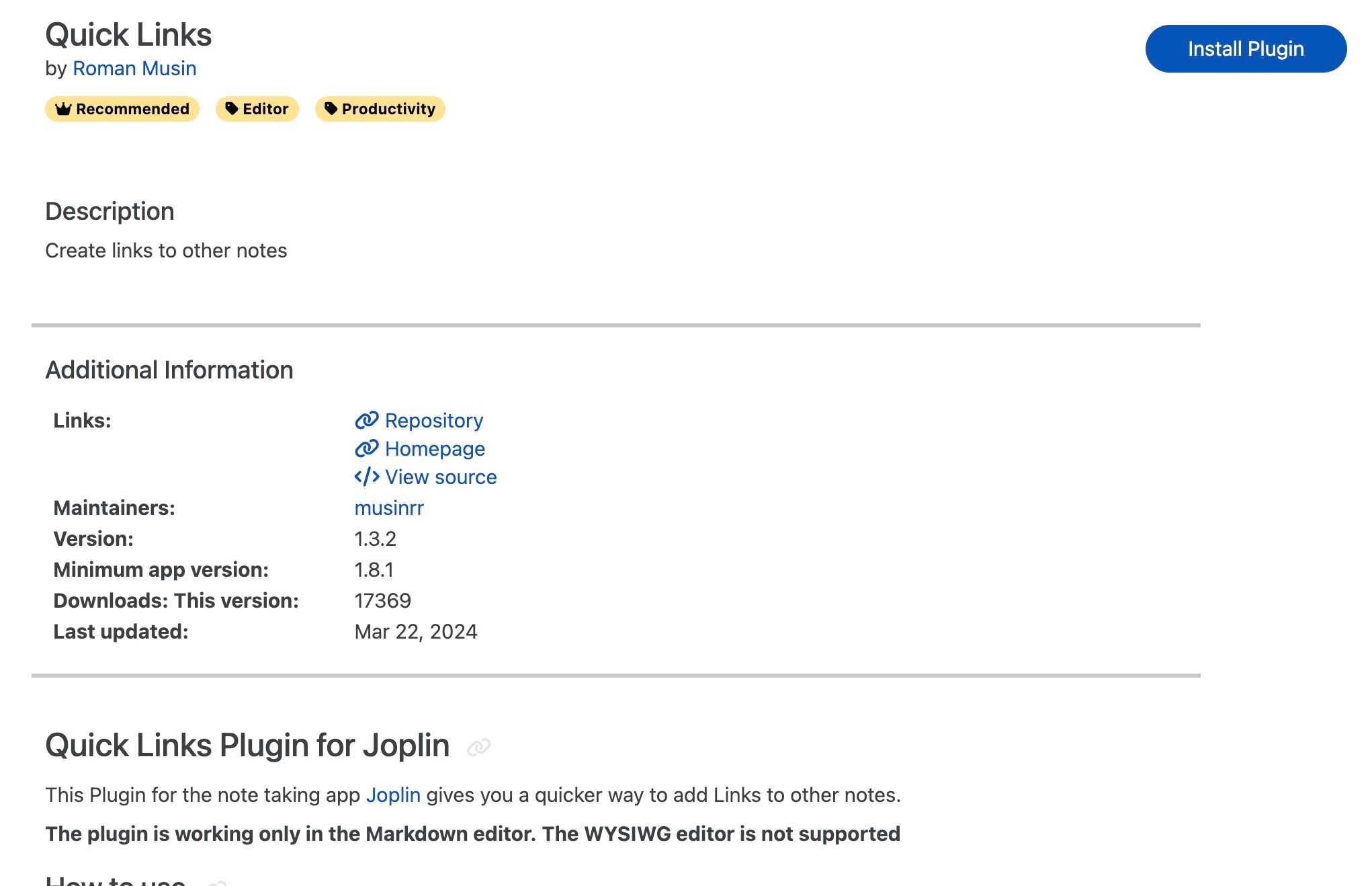
Task: Click the crown icon in Recommended badge
Action: (63, 109)
